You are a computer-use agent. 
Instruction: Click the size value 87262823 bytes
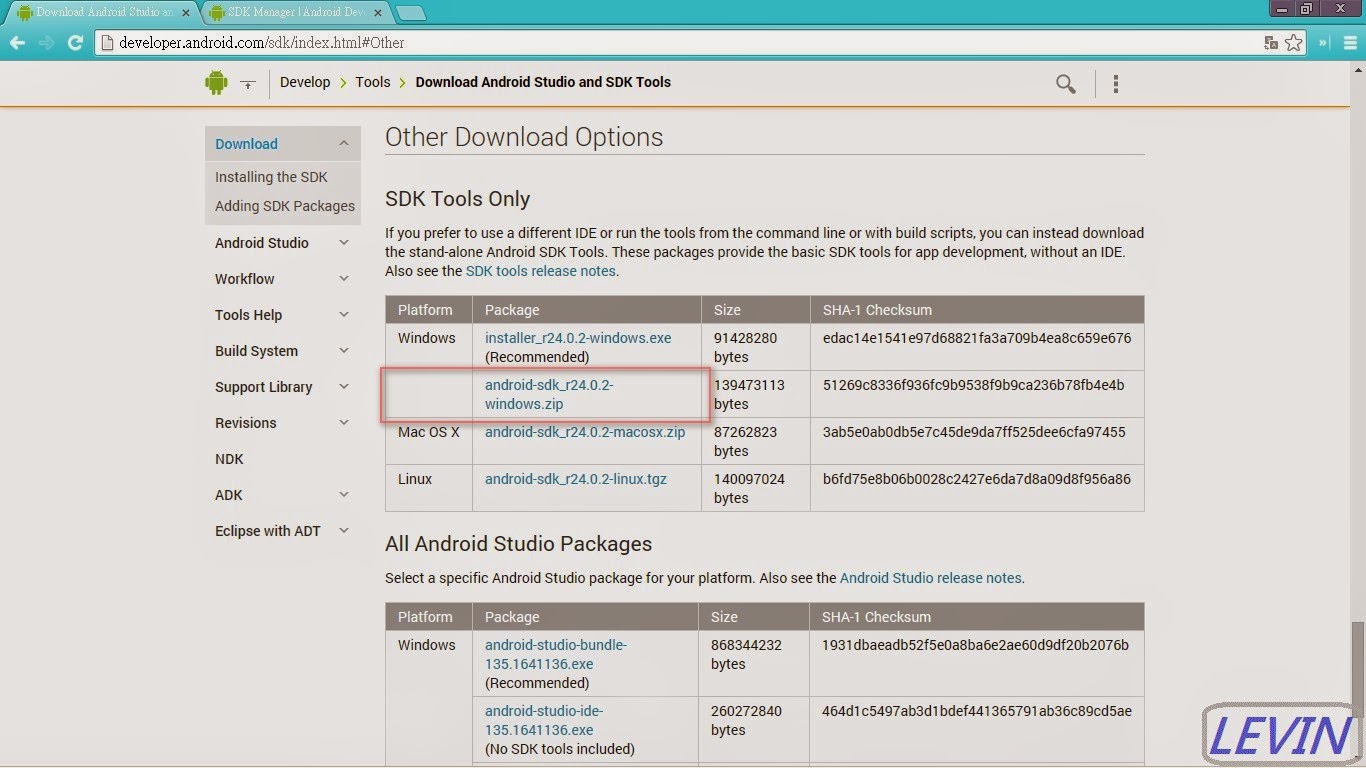click(746, 441)
